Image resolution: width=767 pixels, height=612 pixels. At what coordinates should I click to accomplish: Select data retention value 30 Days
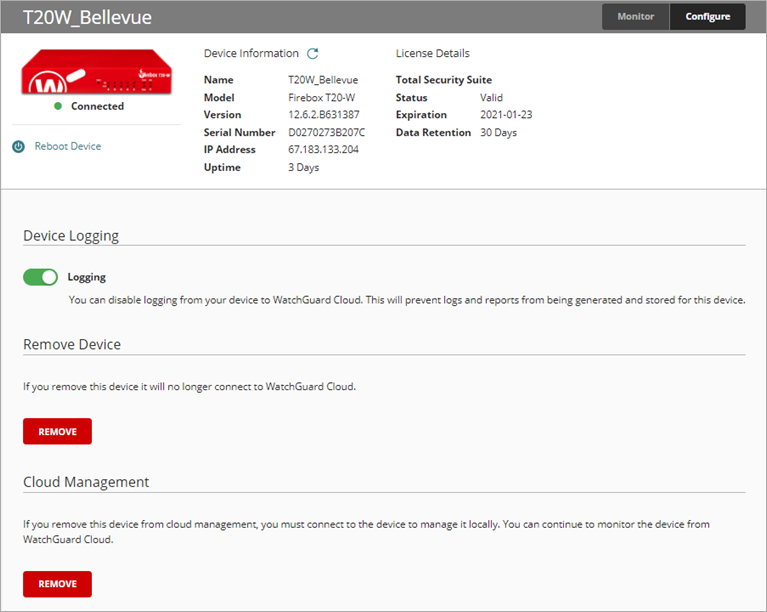498,133
